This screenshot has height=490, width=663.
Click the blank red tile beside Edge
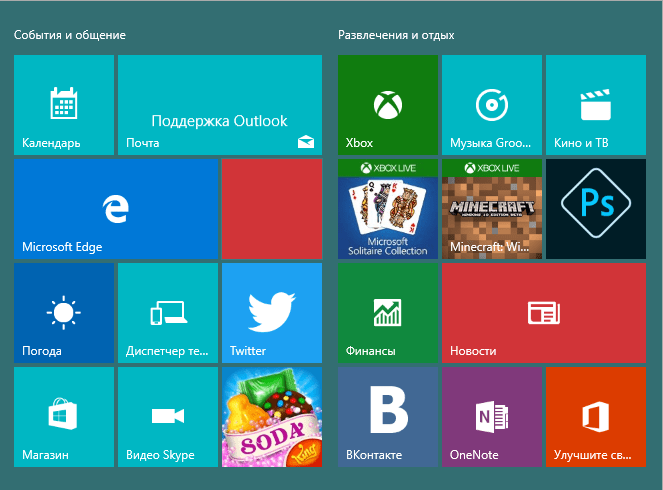272,209
